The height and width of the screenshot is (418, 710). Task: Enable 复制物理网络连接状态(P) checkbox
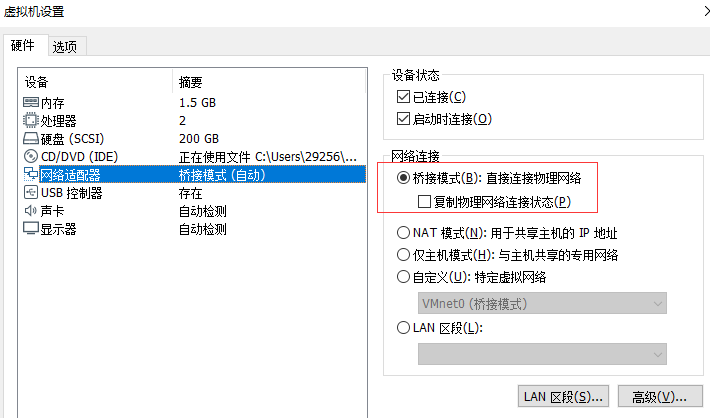(424, 202)
